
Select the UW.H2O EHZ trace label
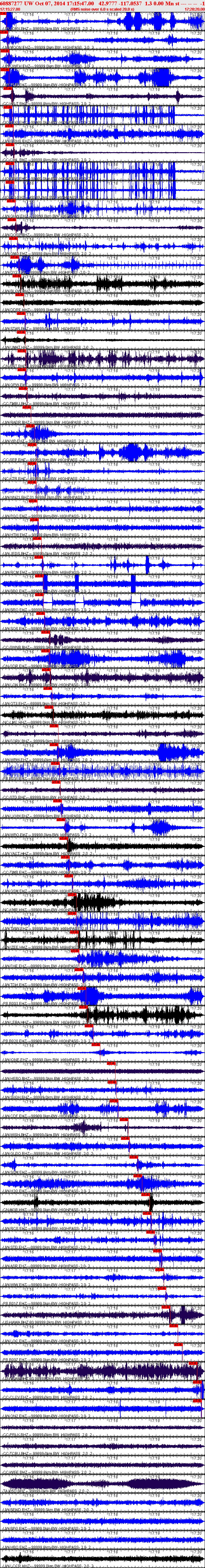click(x=47, y=1191)
